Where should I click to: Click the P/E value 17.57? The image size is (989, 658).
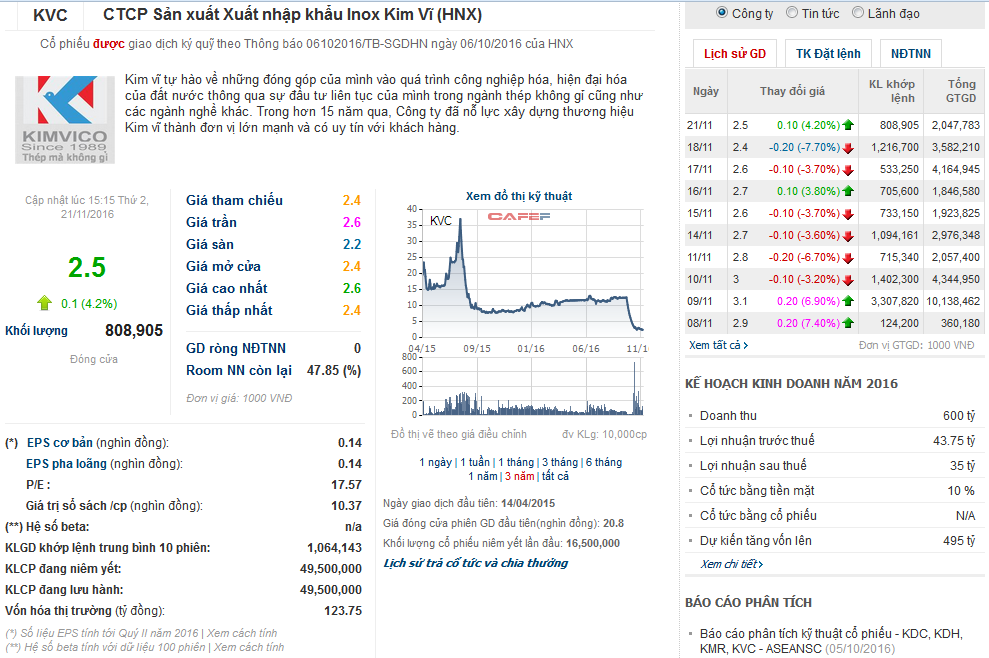(346, 485)
